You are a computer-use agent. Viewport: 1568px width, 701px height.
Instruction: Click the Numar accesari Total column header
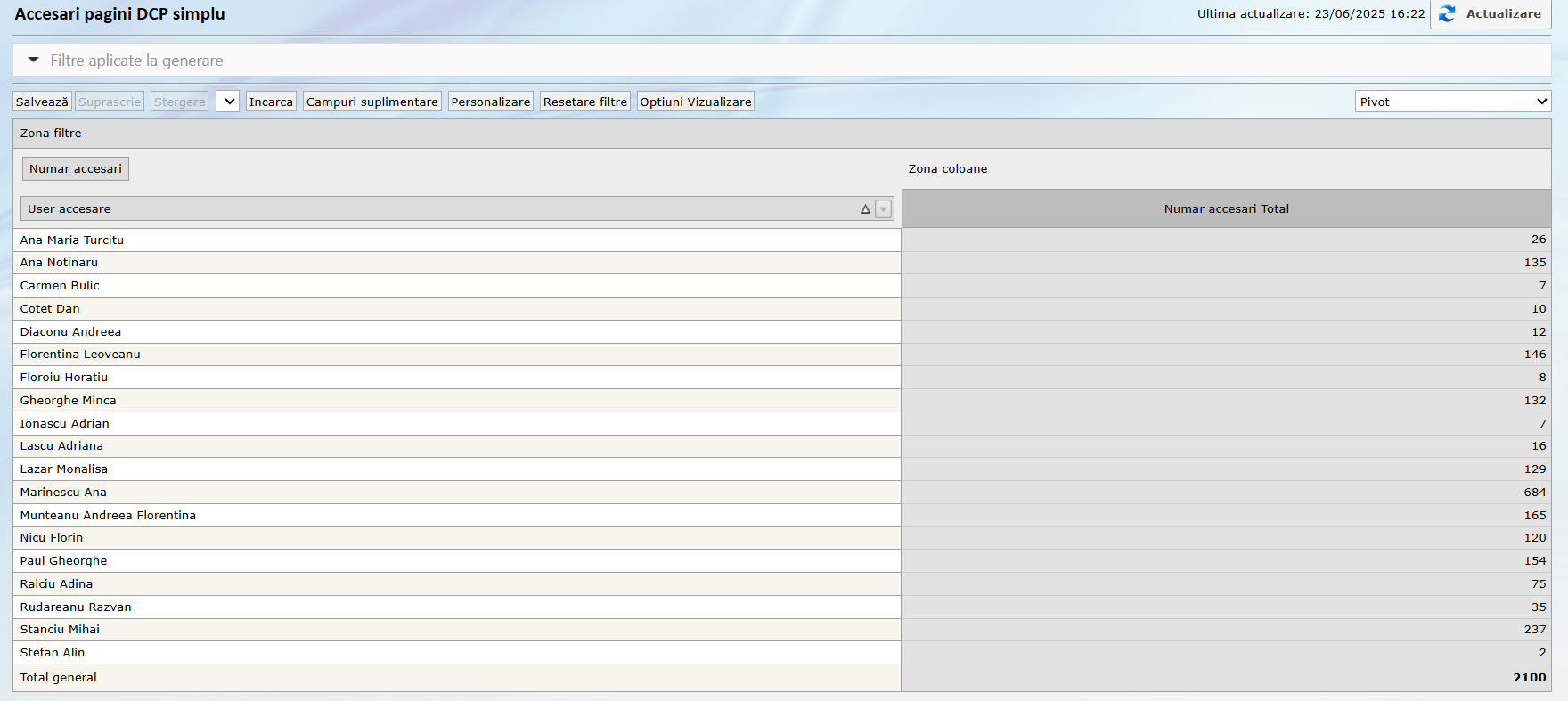pyautogui.click(x=1226, y=209)
